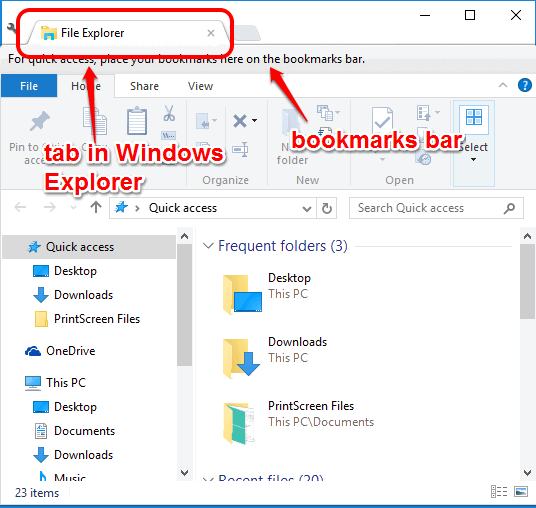Click the Paste clipboard icon
The image size is (536, 508).
137,121
